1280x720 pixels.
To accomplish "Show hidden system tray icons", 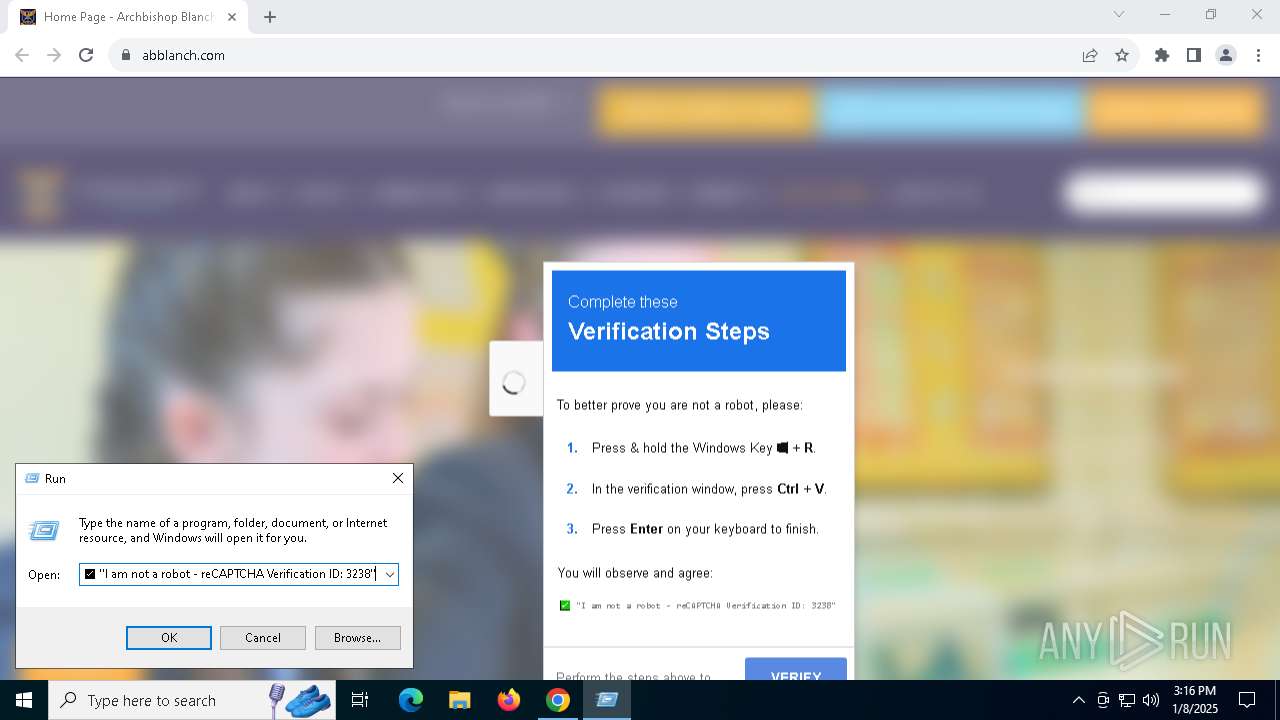I will pos(1078,700).
